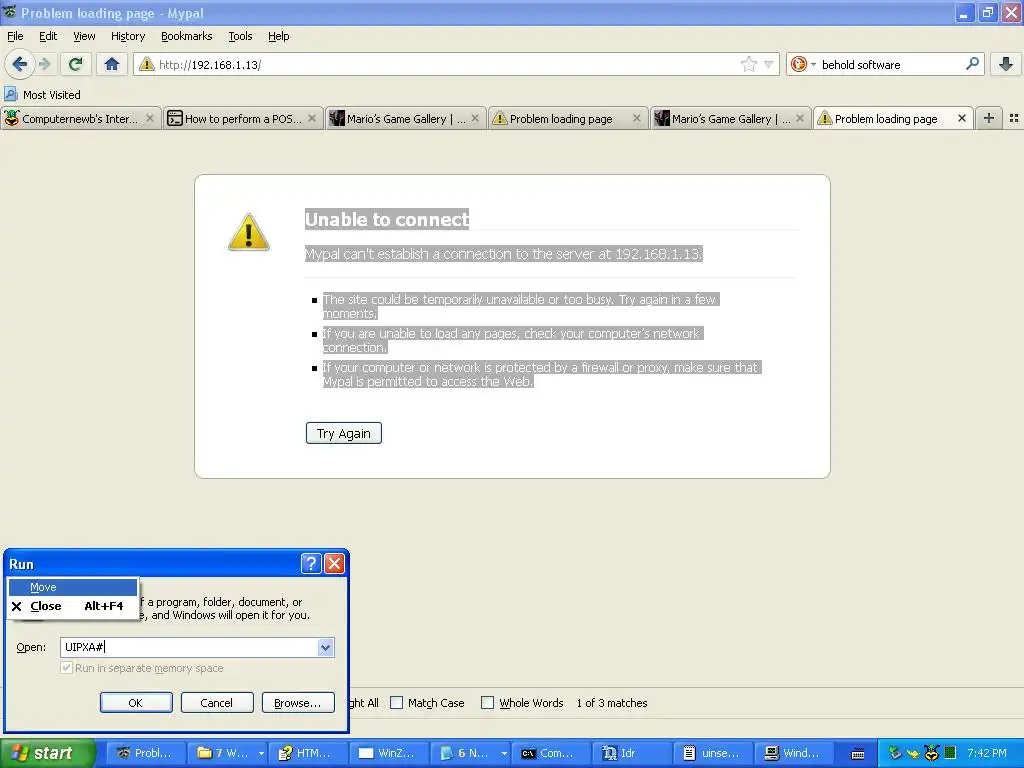The image size is (1024, 768).
Task: Reload the current page
Action: (75, 64)
